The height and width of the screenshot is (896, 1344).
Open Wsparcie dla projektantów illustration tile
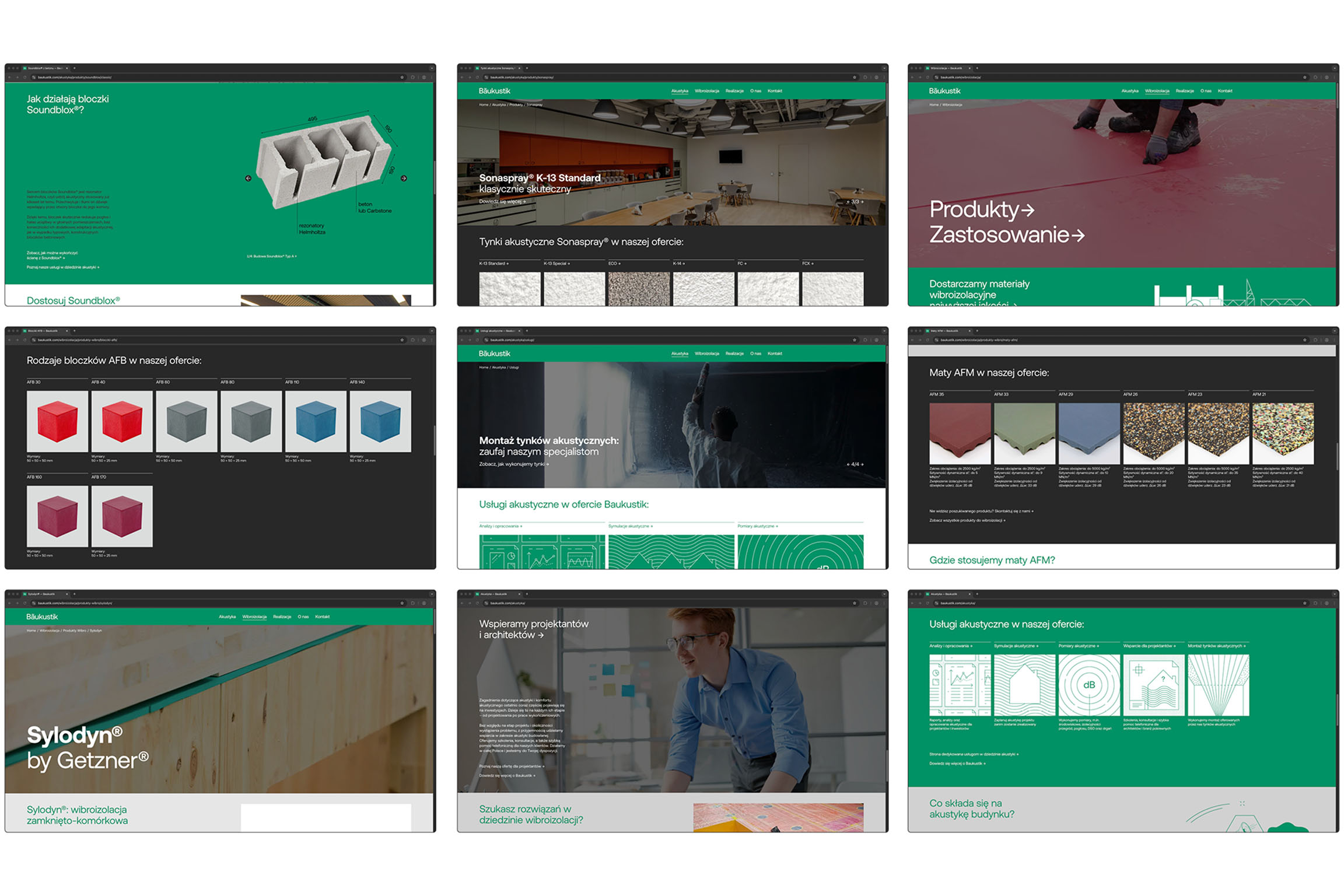[1154, 685]
